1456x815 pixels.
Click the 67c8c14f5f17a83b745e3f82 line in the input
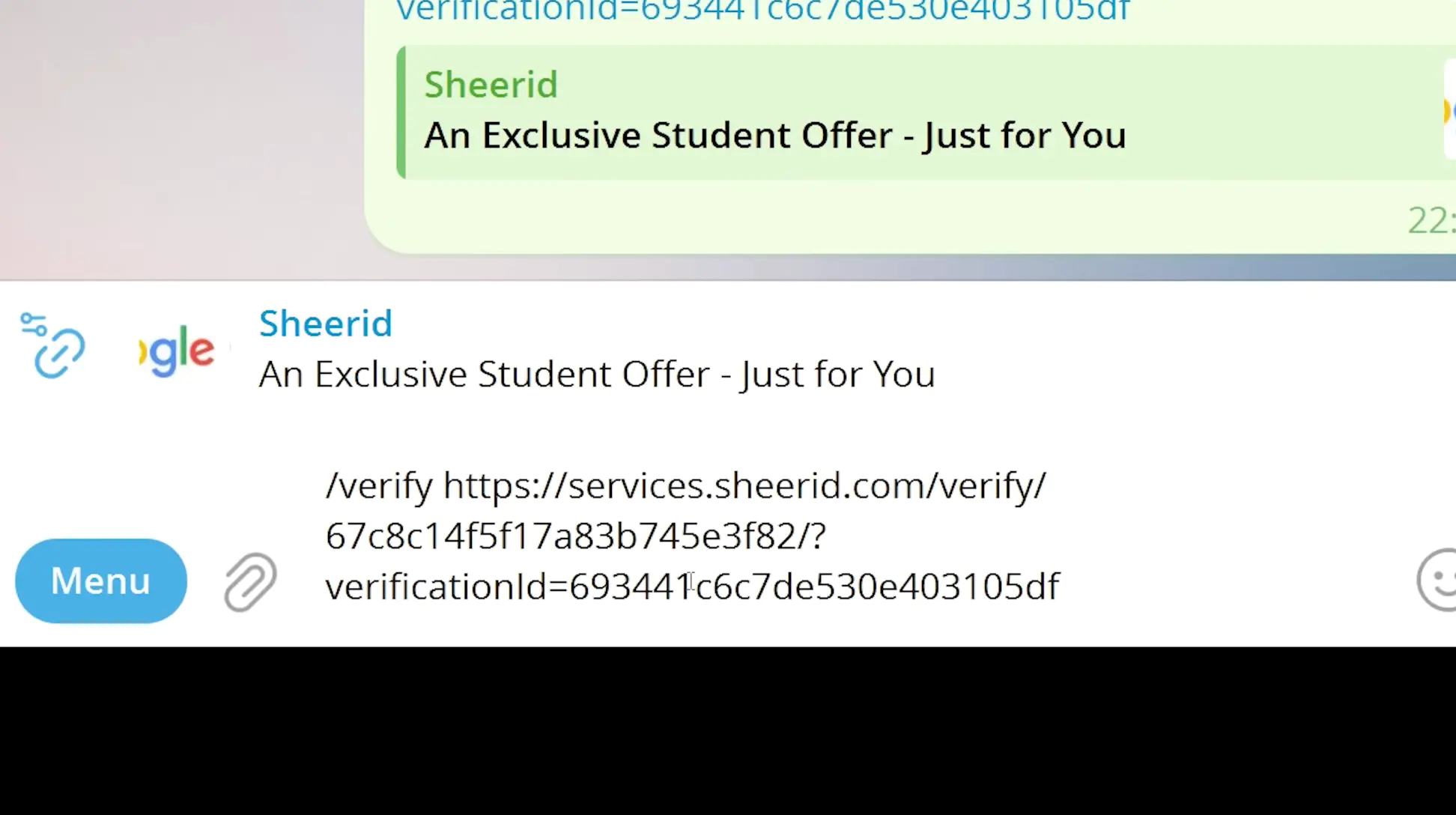tap(575, 536)
